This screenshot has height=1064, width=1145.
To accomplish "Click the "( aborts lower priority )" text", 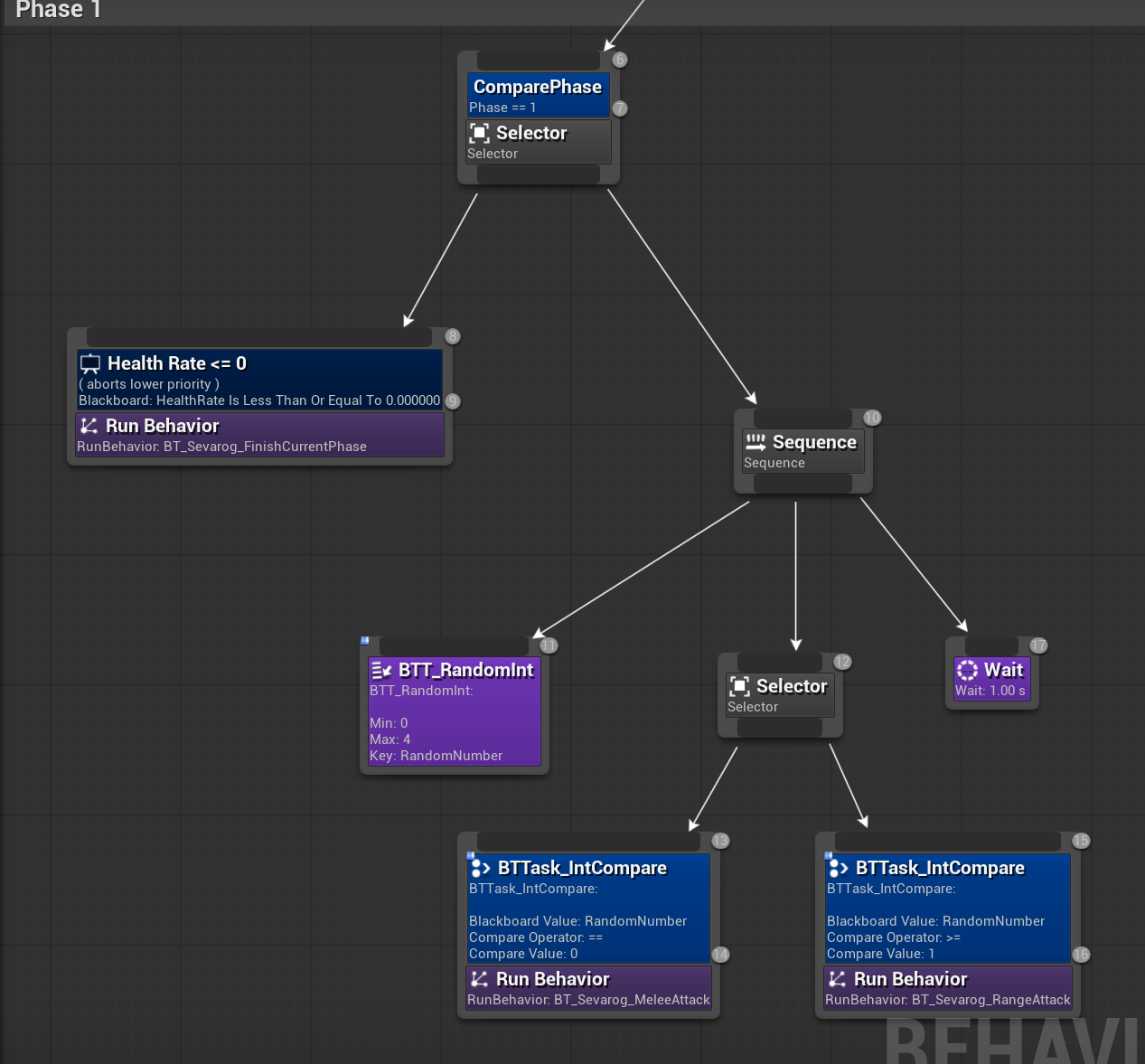I will 149,384.
